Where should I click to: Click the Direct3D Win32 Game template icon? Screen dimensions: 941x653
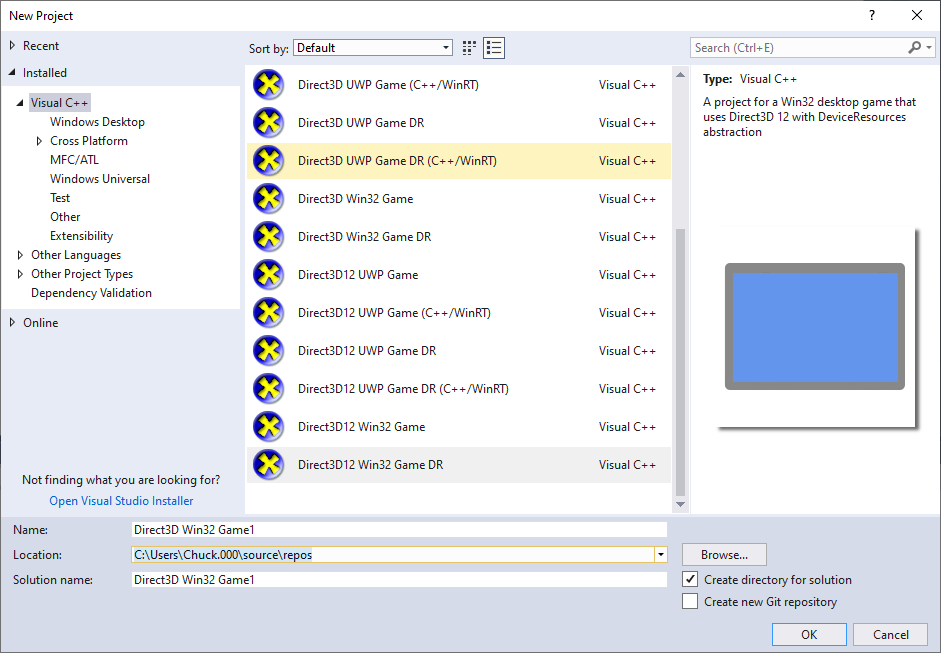268,199
